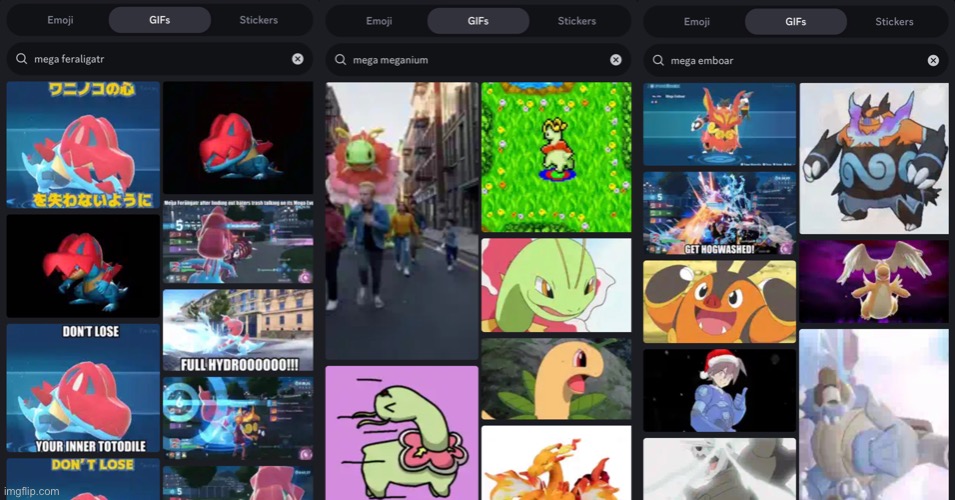The width and height of the screenshot is (955, 500).
Task: Switch to Stickers tab in meganium panel
Action: point(577,21)
